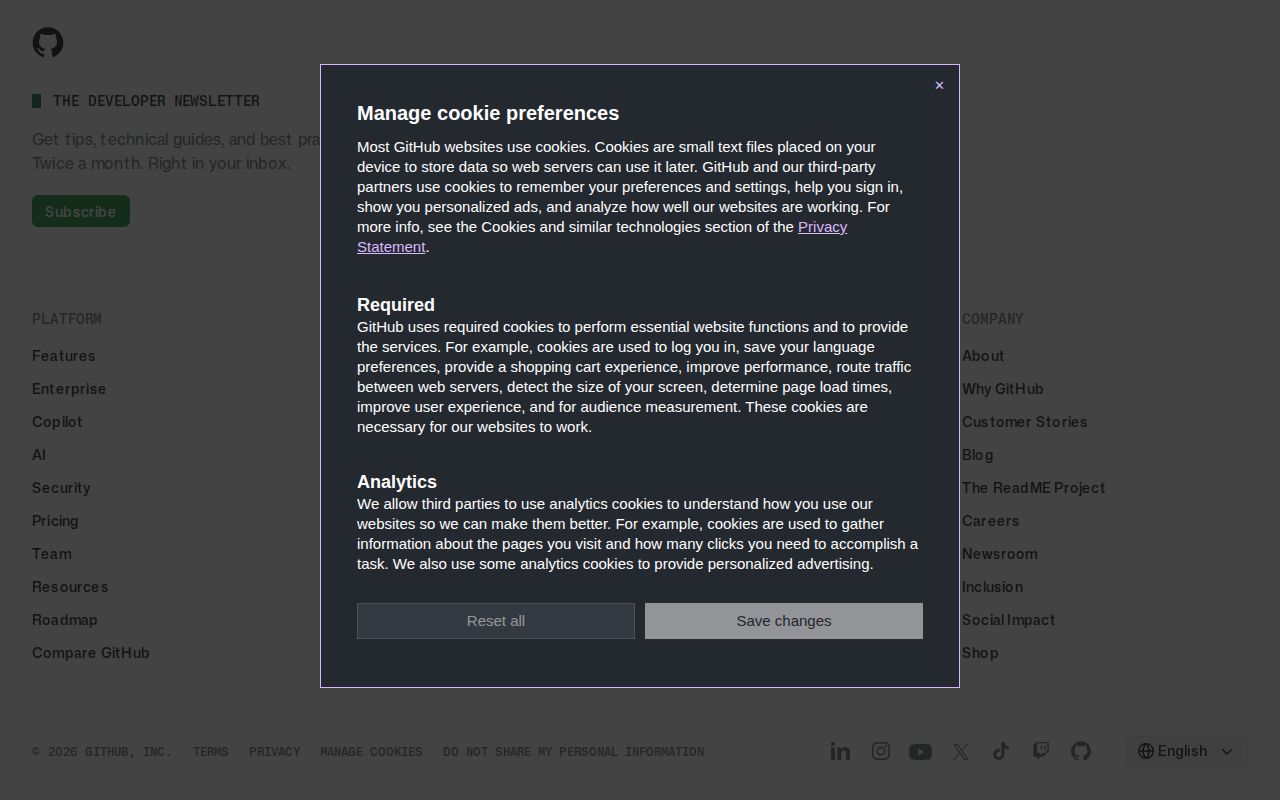Read Customer Stories link
This screenshot has height=800, width=1280.
coord(1024,422)
